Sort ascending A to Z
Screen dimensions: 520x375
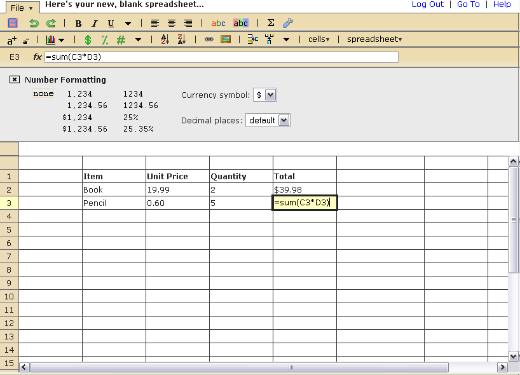(165, 39)
